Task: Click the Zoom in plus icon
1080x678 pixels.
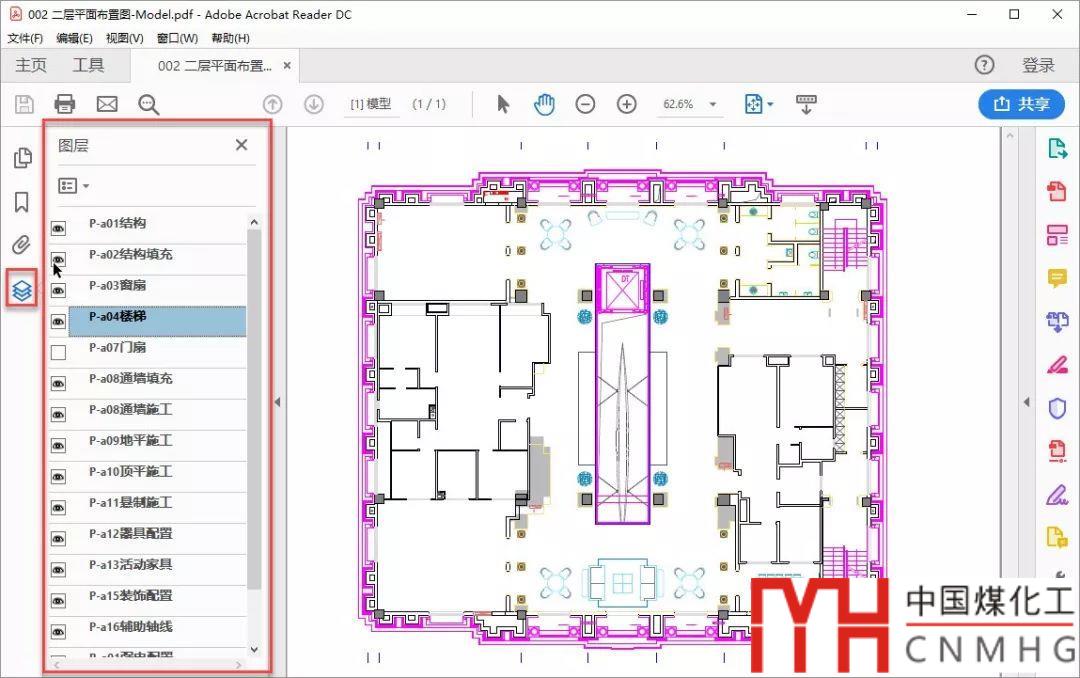Action: tap(627, 104)
